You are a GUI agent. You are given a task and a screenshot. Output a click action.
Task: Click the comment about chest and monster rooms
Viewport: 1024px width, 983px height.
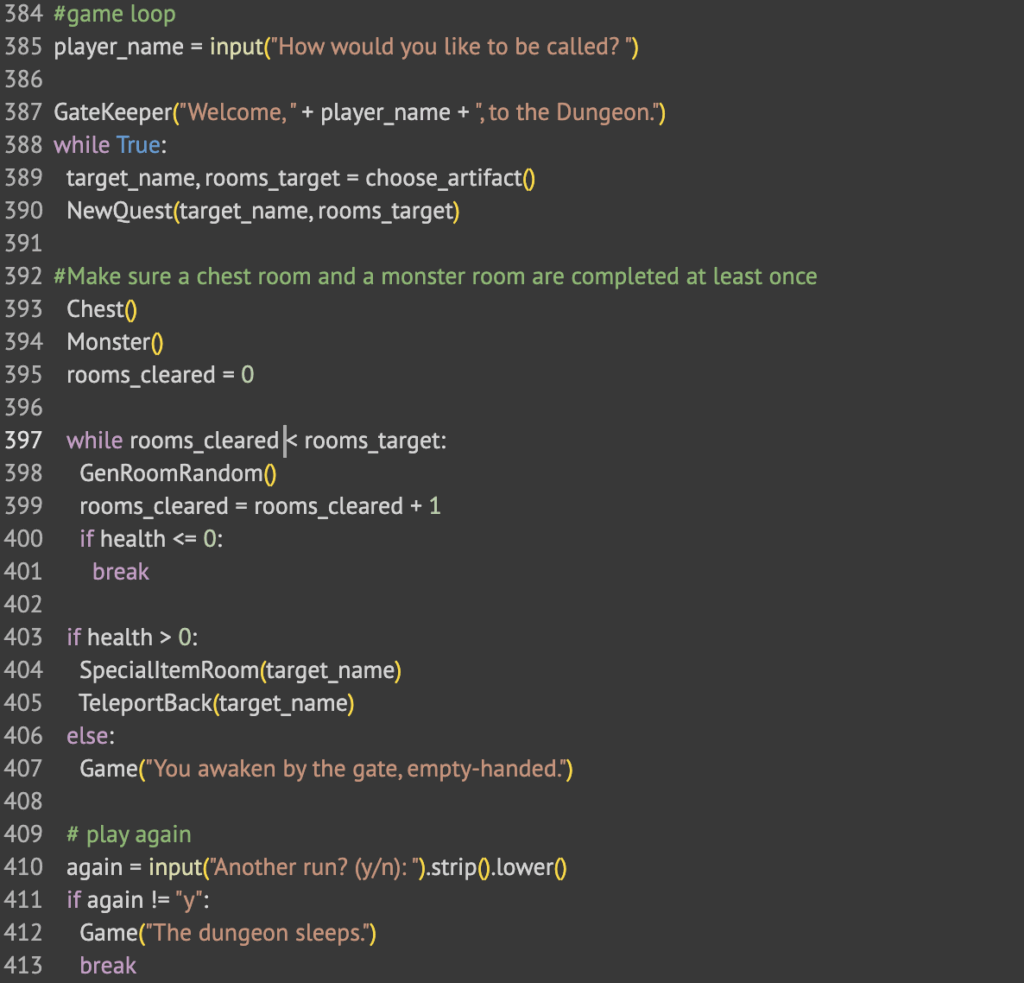[435, 276]
